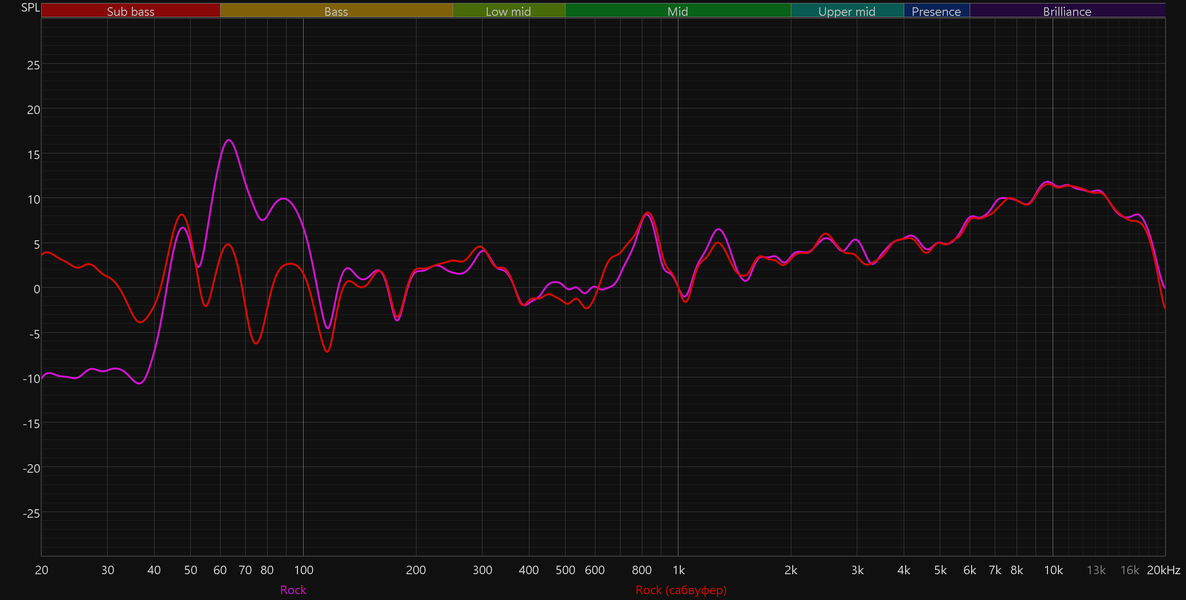Viewport: 1186px width, 600px height.
Task: Click the SPL axis label
Action: point(30,9)
